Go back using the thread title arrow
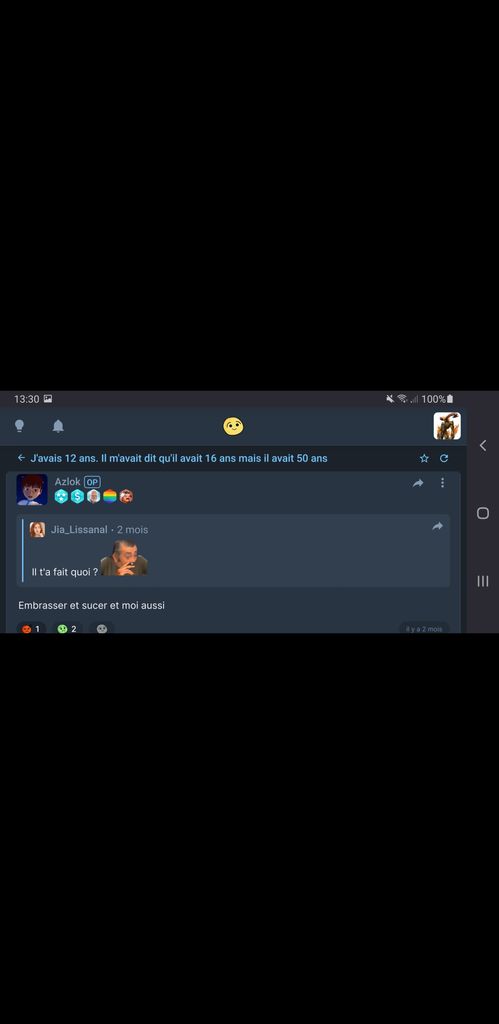This screenshot has height=1024, width=499. click(22, 458)
